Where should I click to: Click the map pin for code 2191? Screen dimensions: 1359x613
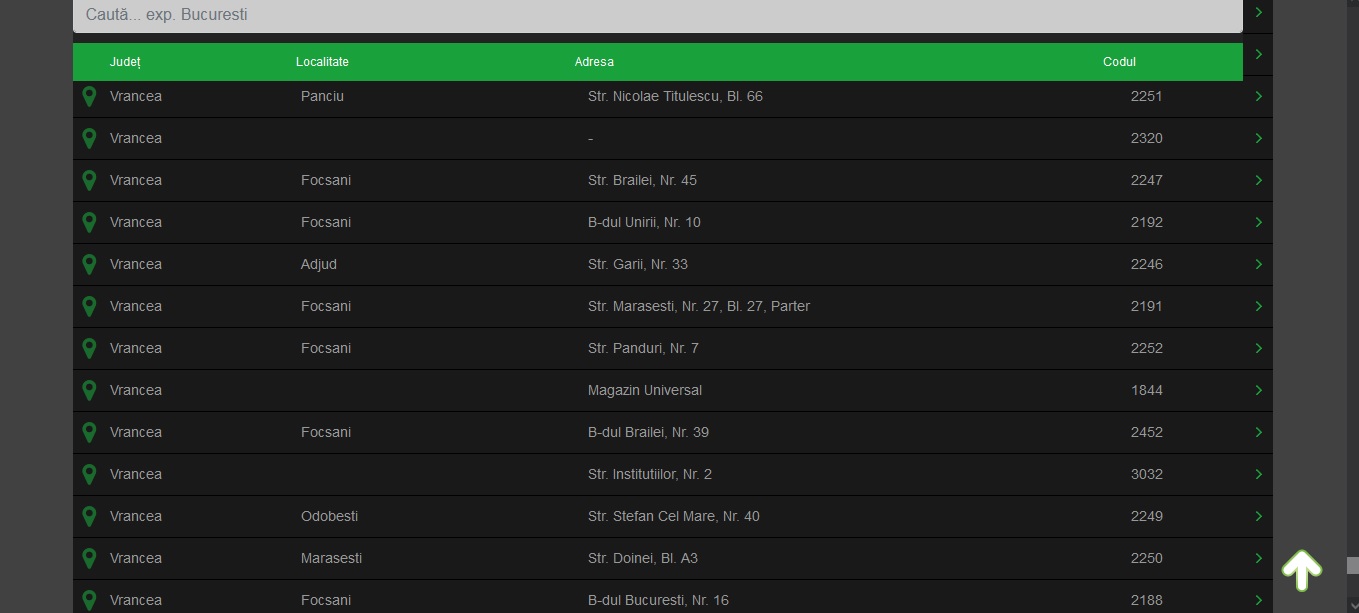pos(89,307)
